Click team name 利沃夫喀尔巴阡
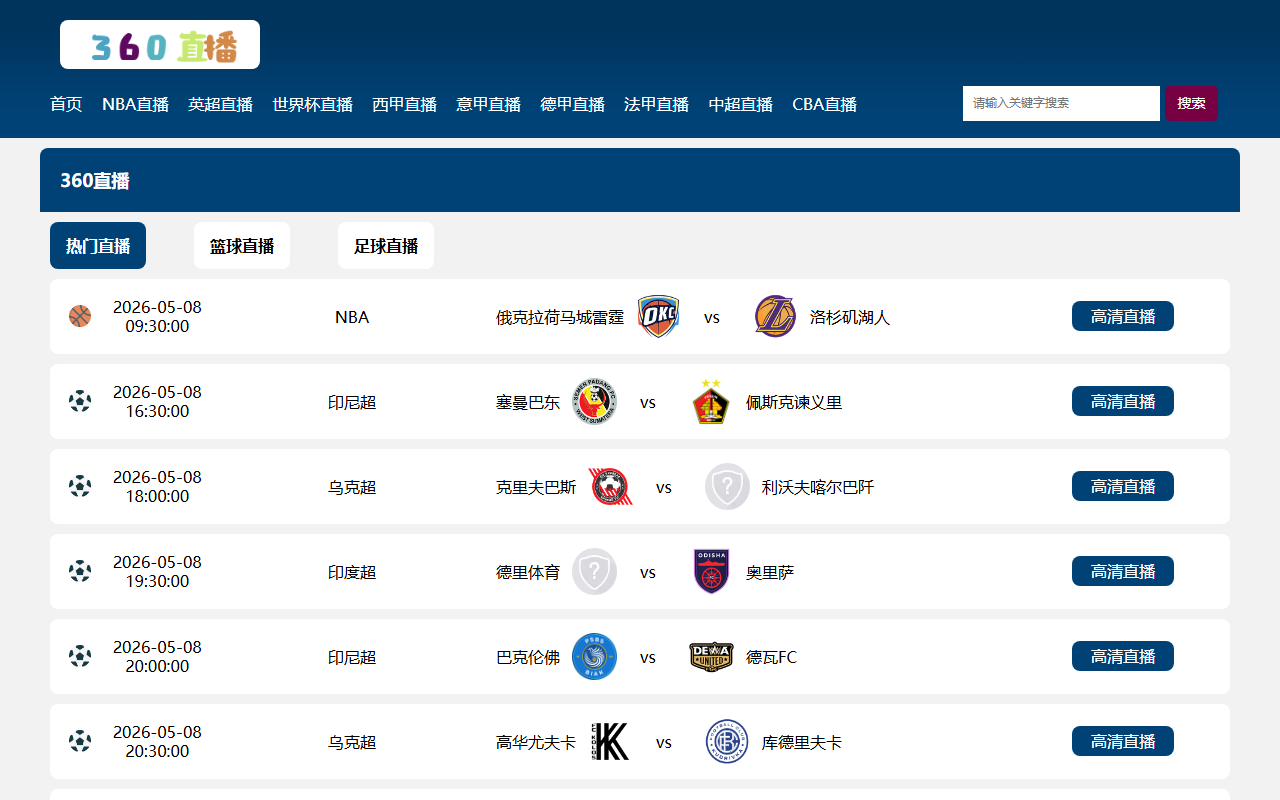Screen dimensions: 1280x800 [818, 487]
